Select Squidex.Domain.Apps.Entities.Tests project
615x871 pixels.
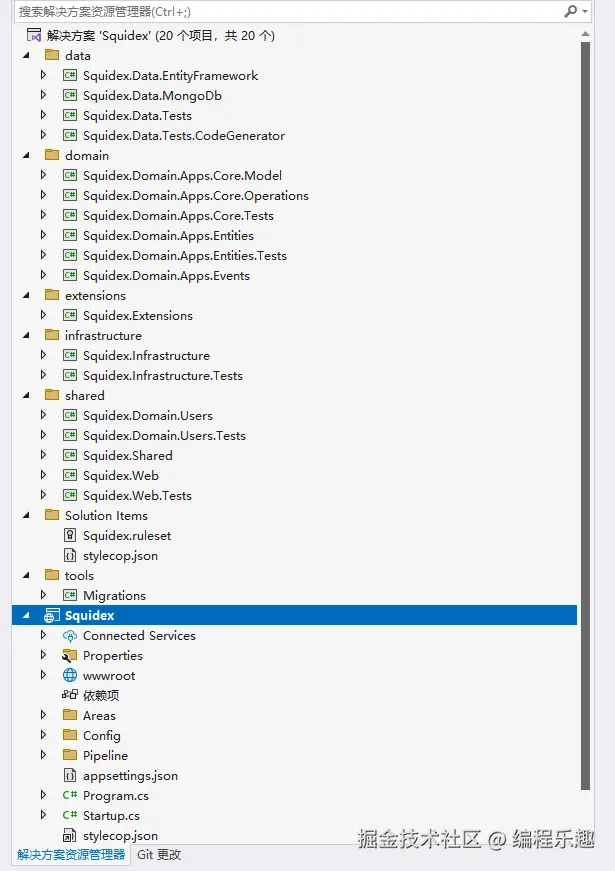click(185, 256)
